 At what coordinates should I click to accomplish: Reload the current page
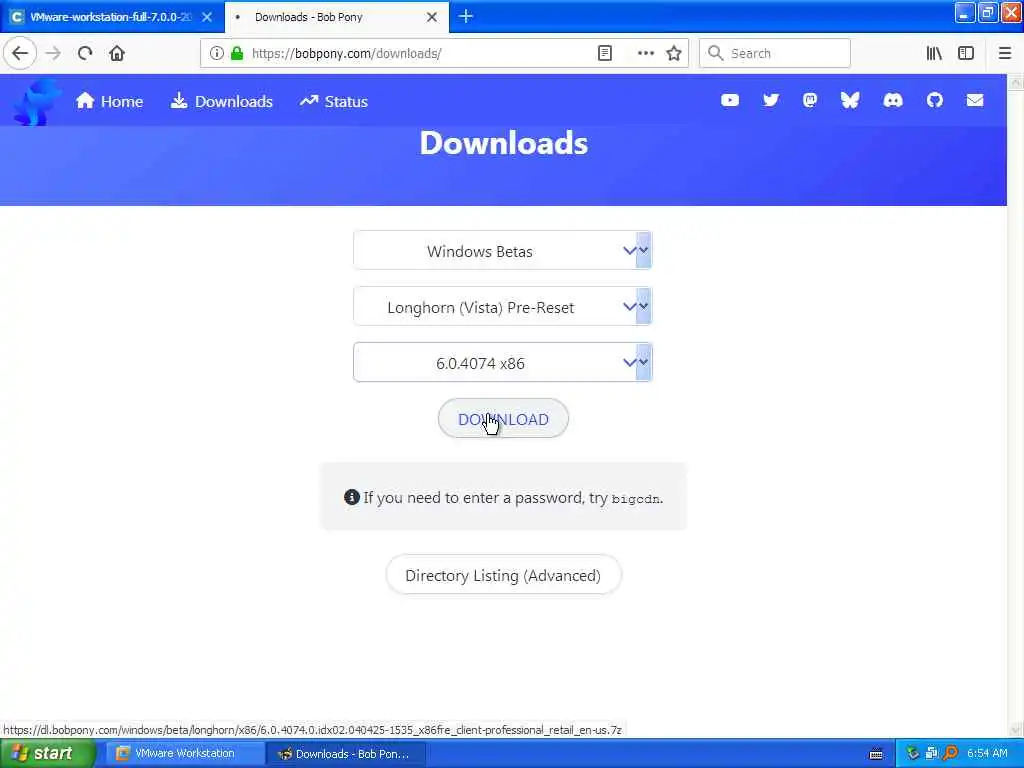coord(85,54)
